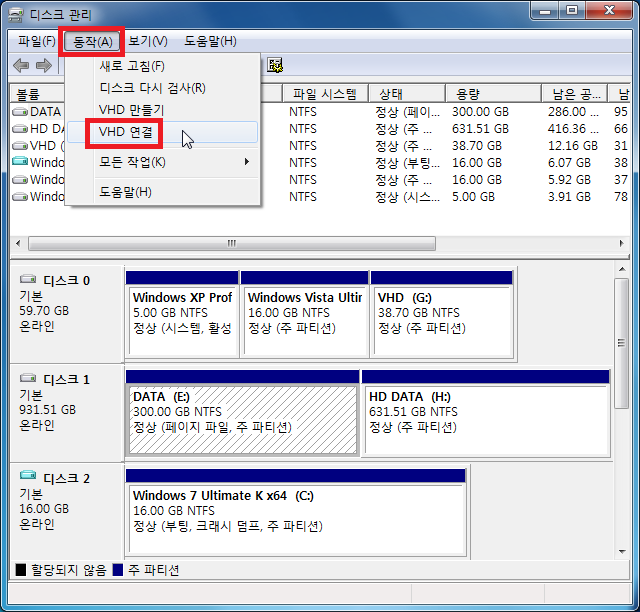
Task: Click the 디스크 0 disk icon
Action: (x=28, y=279)
